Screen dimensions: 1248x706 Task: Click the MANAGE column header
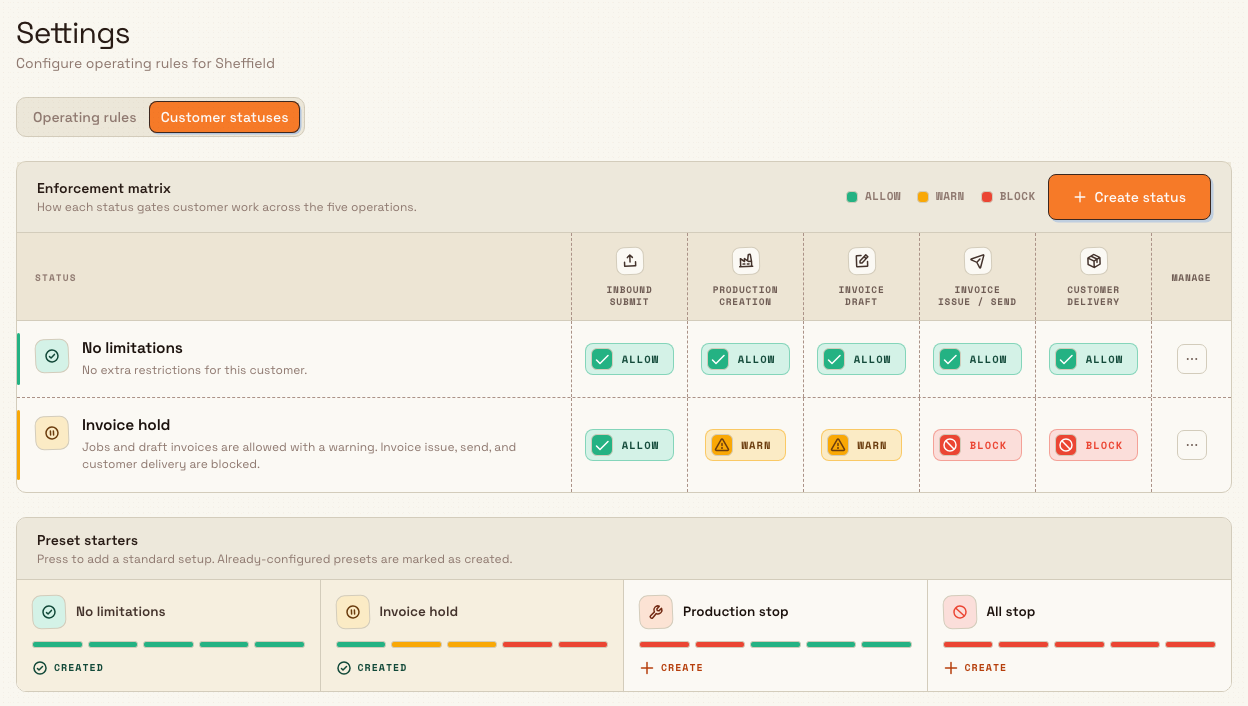click(x=1191, y=277)
